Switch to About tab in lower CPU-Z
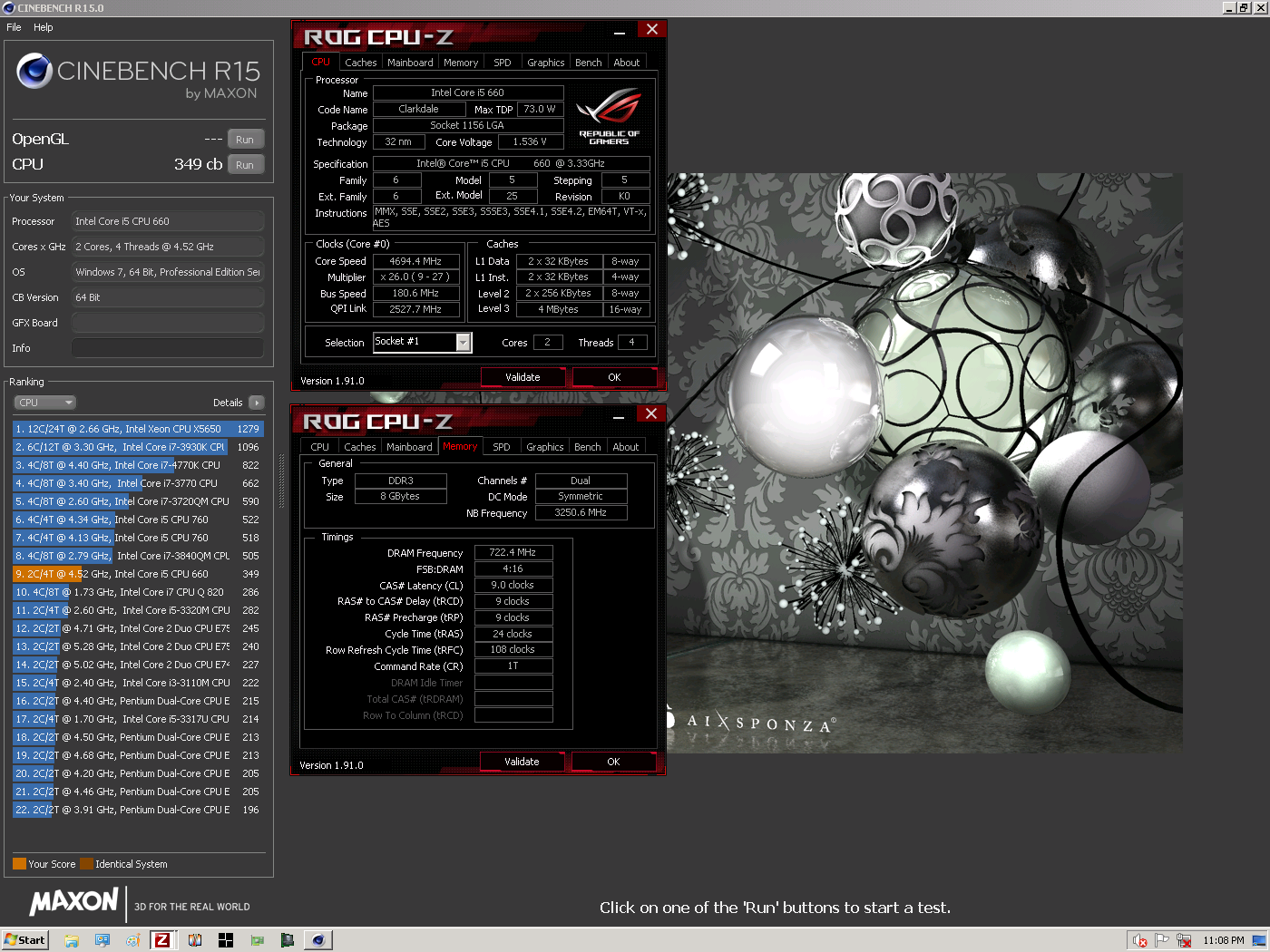Image resolution: width=1270 pixels, height=952 pixels. (x=626, y=447)
